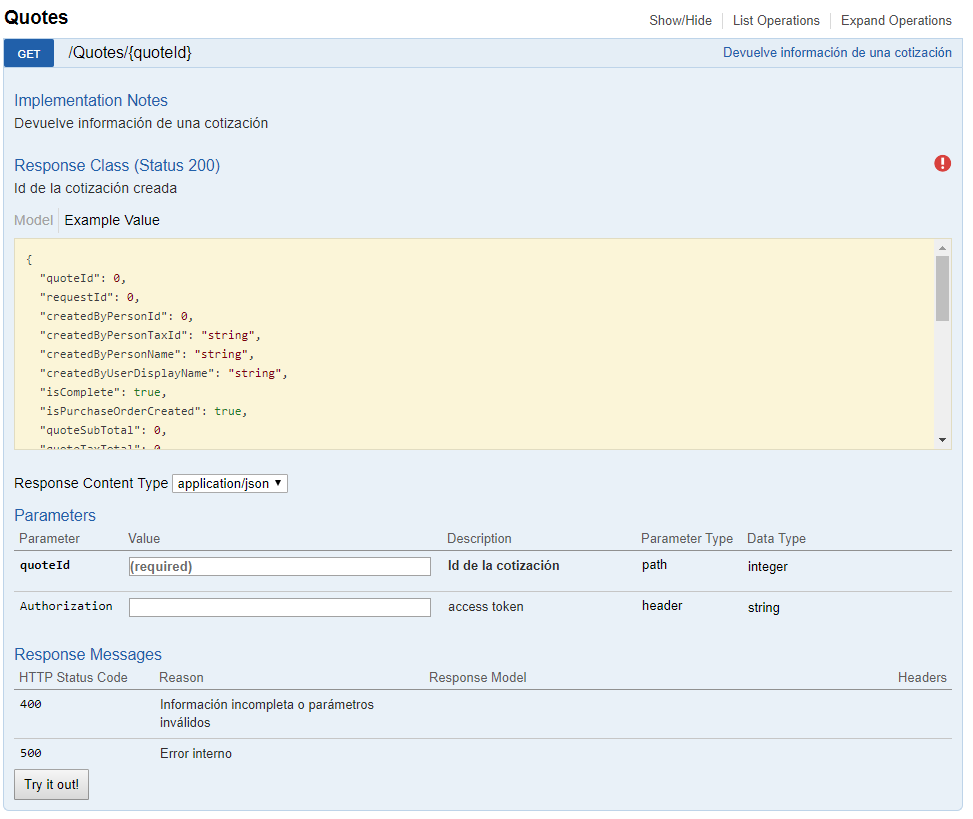Viewport: 973px width, 819px height.
Task: Click the Parameters section heading
Action: [55, 515]
